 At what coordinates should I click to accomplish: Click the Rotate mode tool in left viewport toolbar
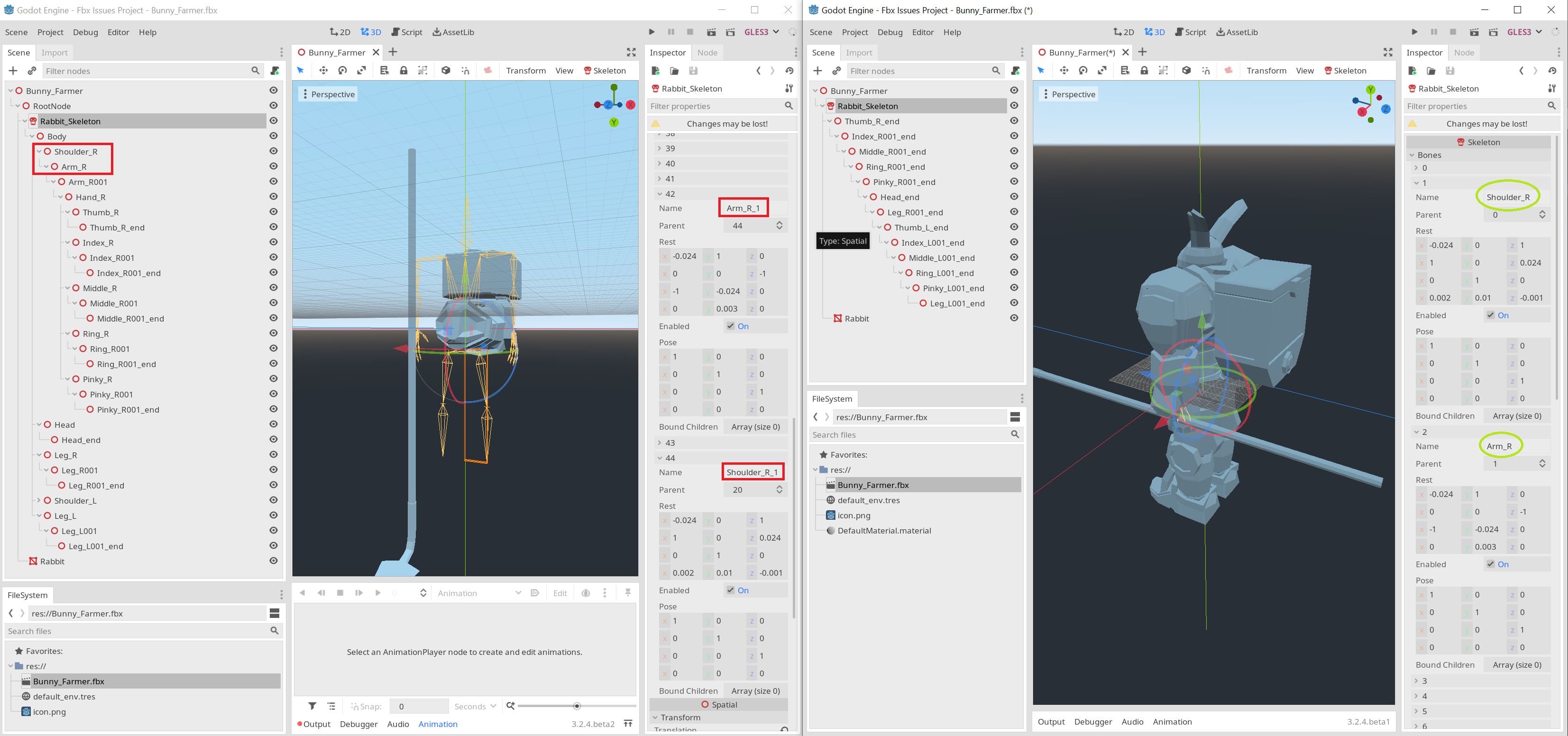(343, 71)
